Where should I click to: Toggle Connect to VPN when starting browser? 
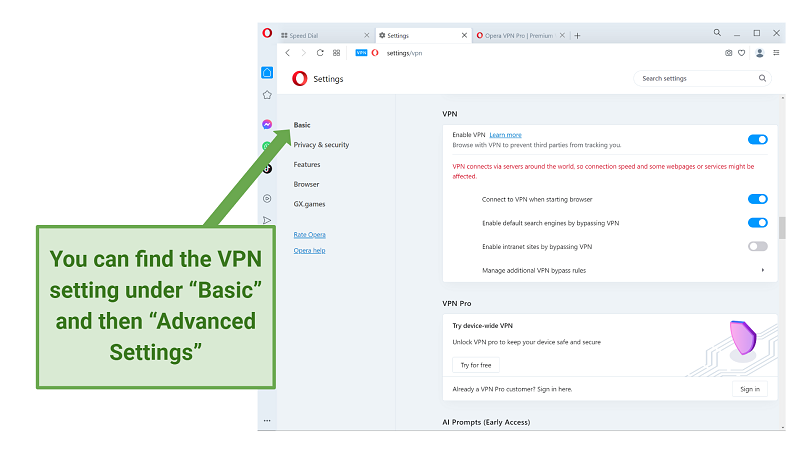[x=758, y=199]
